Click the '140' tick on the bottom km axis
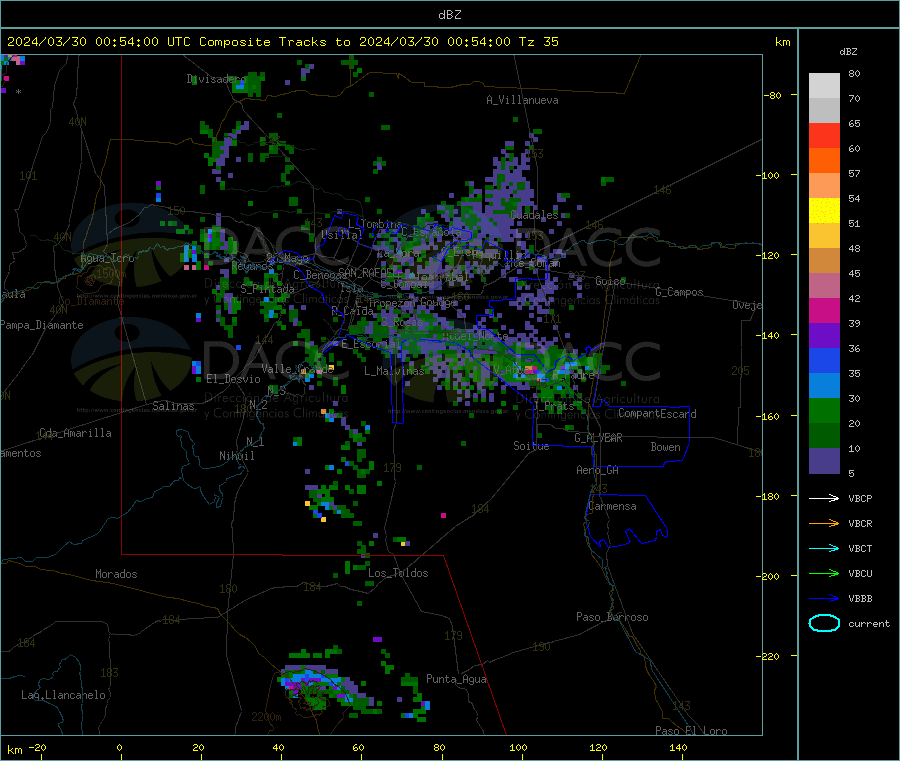The image size is (900, 761). pyautogui.click(x=678, y=747)
